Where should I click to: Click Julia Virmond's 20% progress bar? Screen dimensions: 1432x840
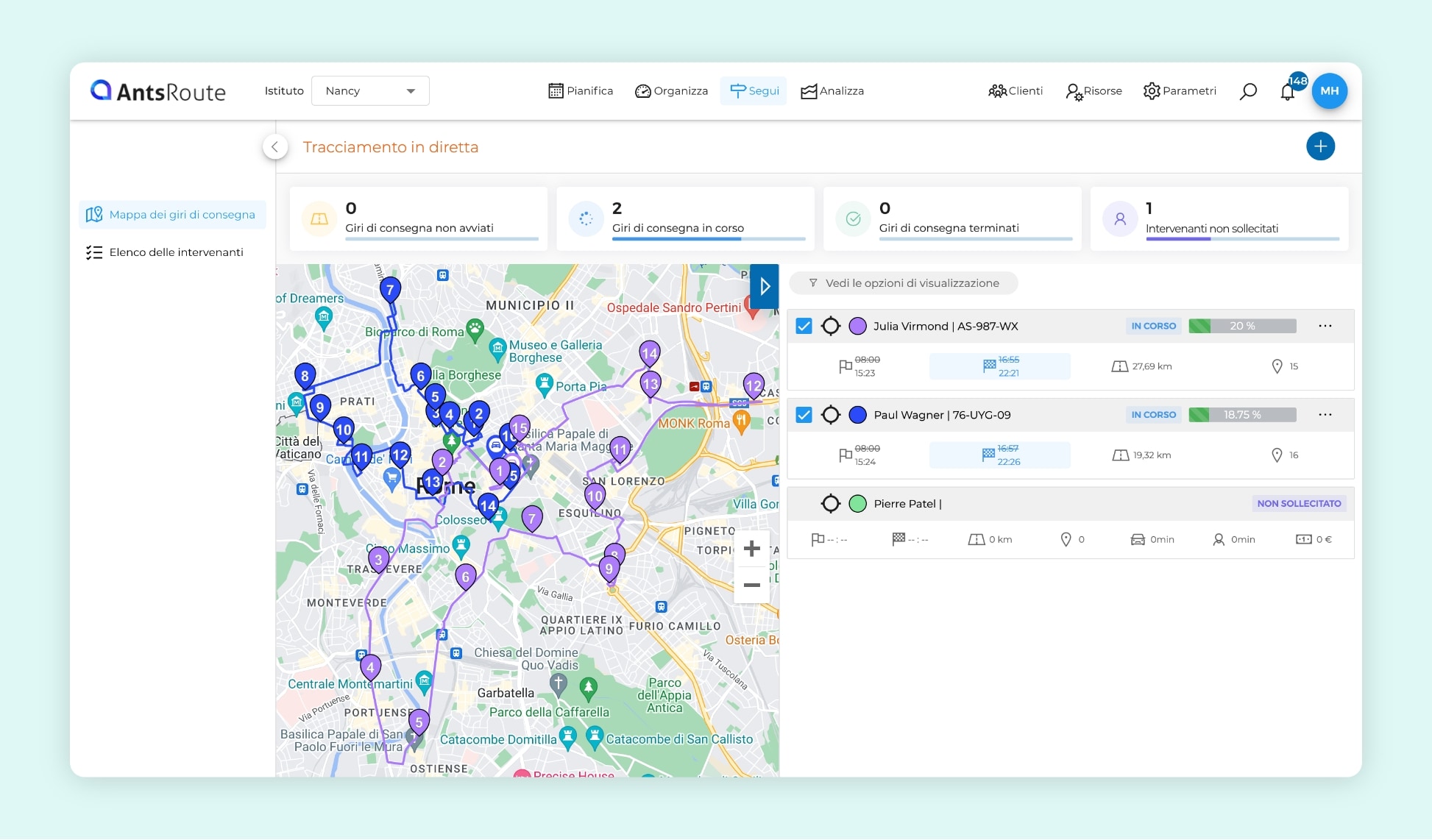[1242, 325]
